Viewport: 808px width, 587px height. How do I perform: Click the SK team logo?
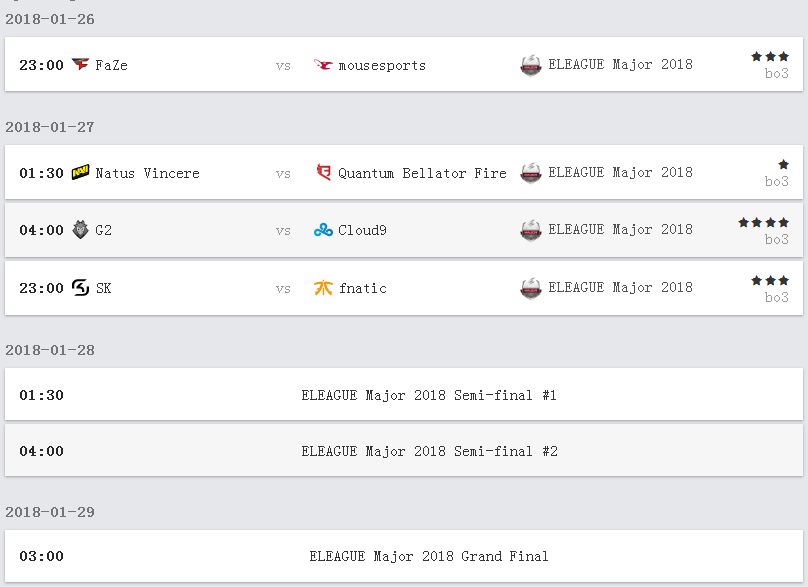click(80, 287)
